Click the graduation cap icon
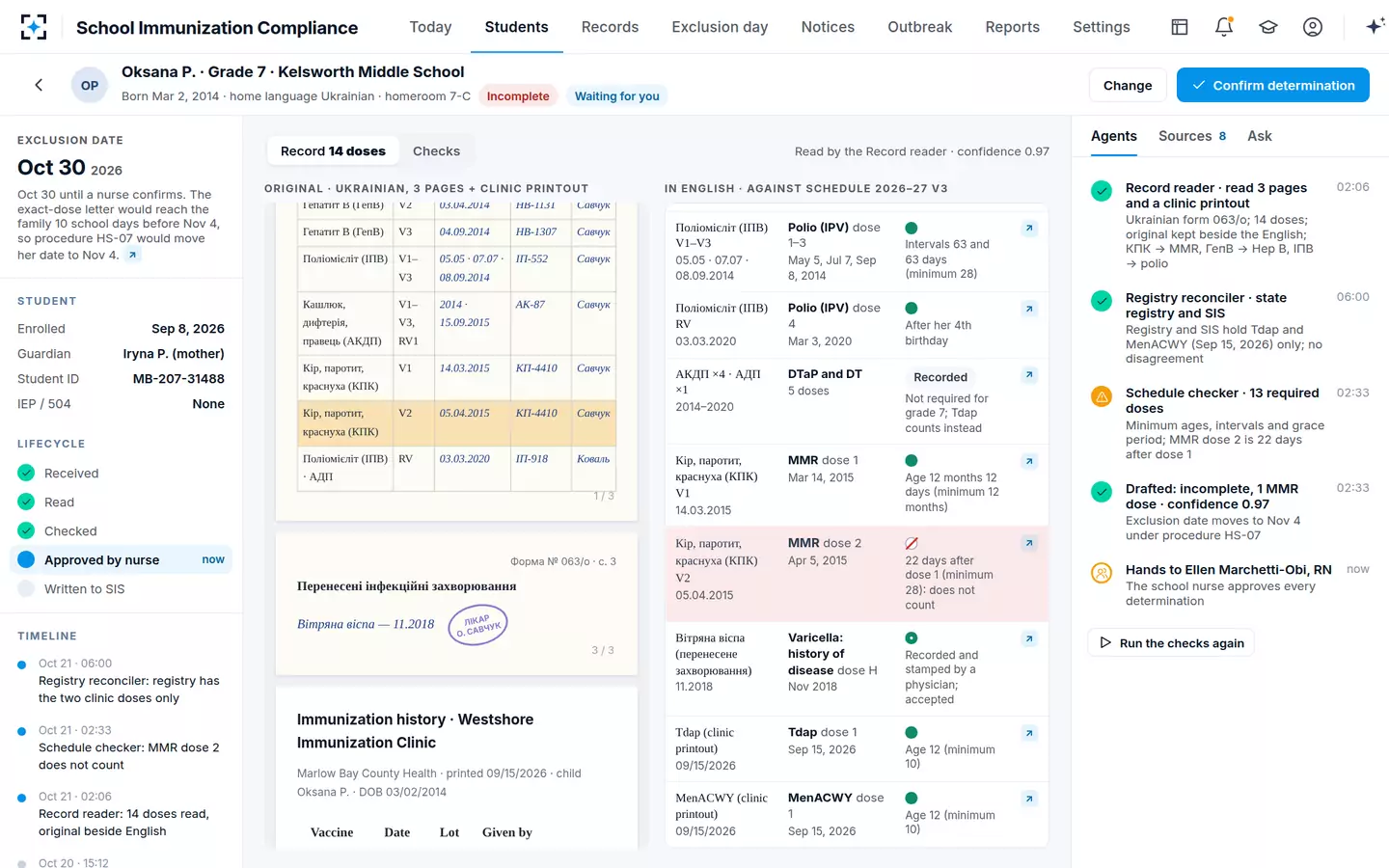The image size is (1389, 868). [x=1268, y=27]
